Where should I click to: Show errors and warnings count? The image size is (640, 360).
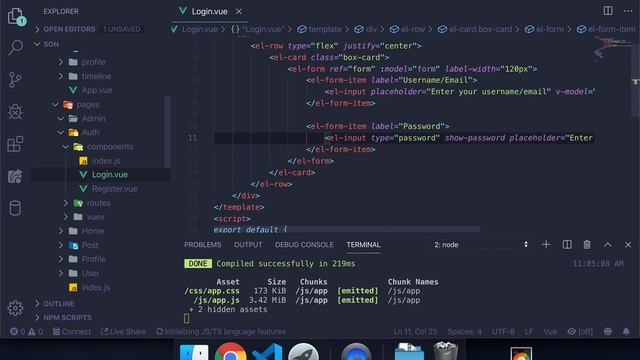point(27,331)
